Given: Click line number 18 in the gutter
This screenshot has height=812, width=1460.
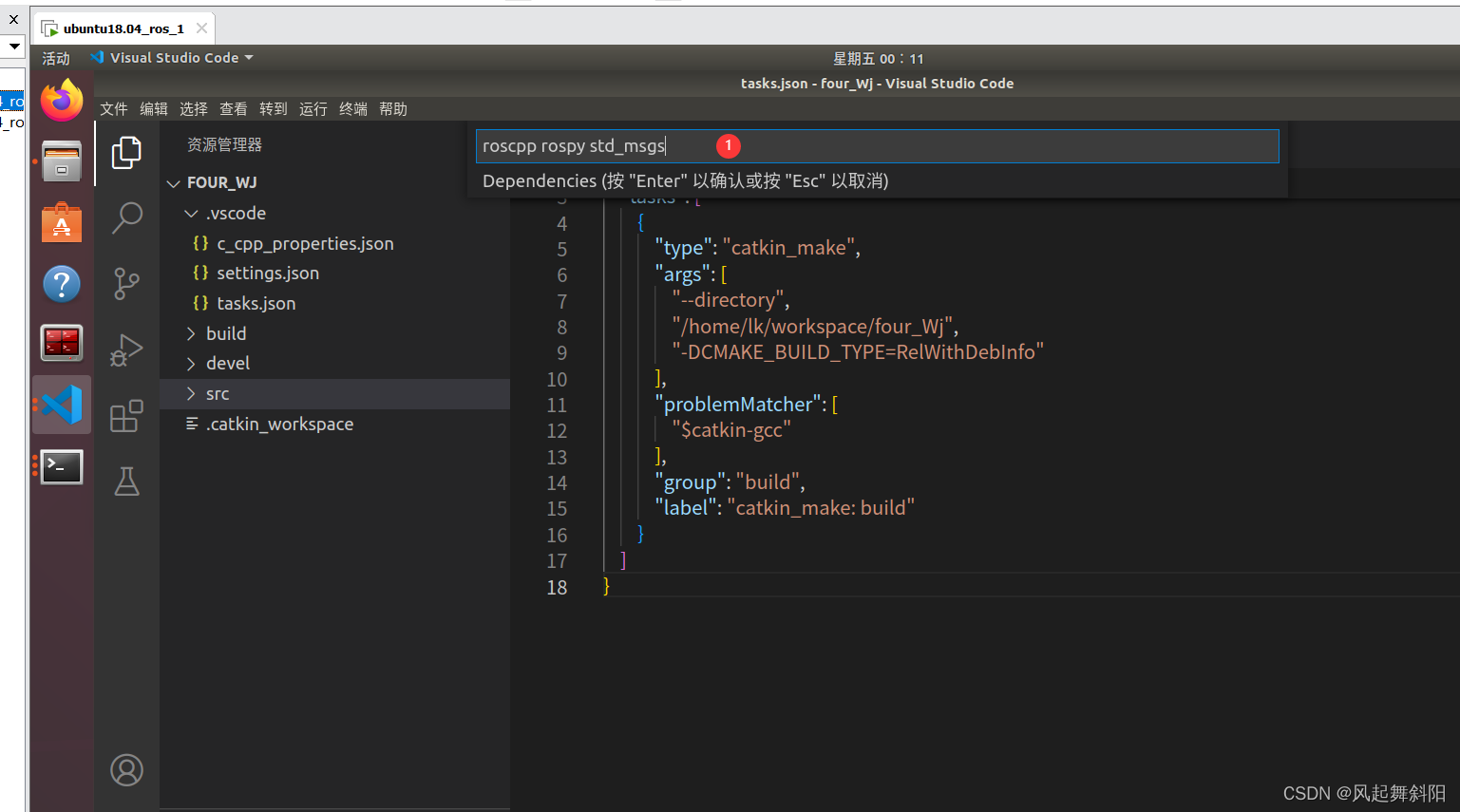Looking at the screenshot, I should (557, 588).
